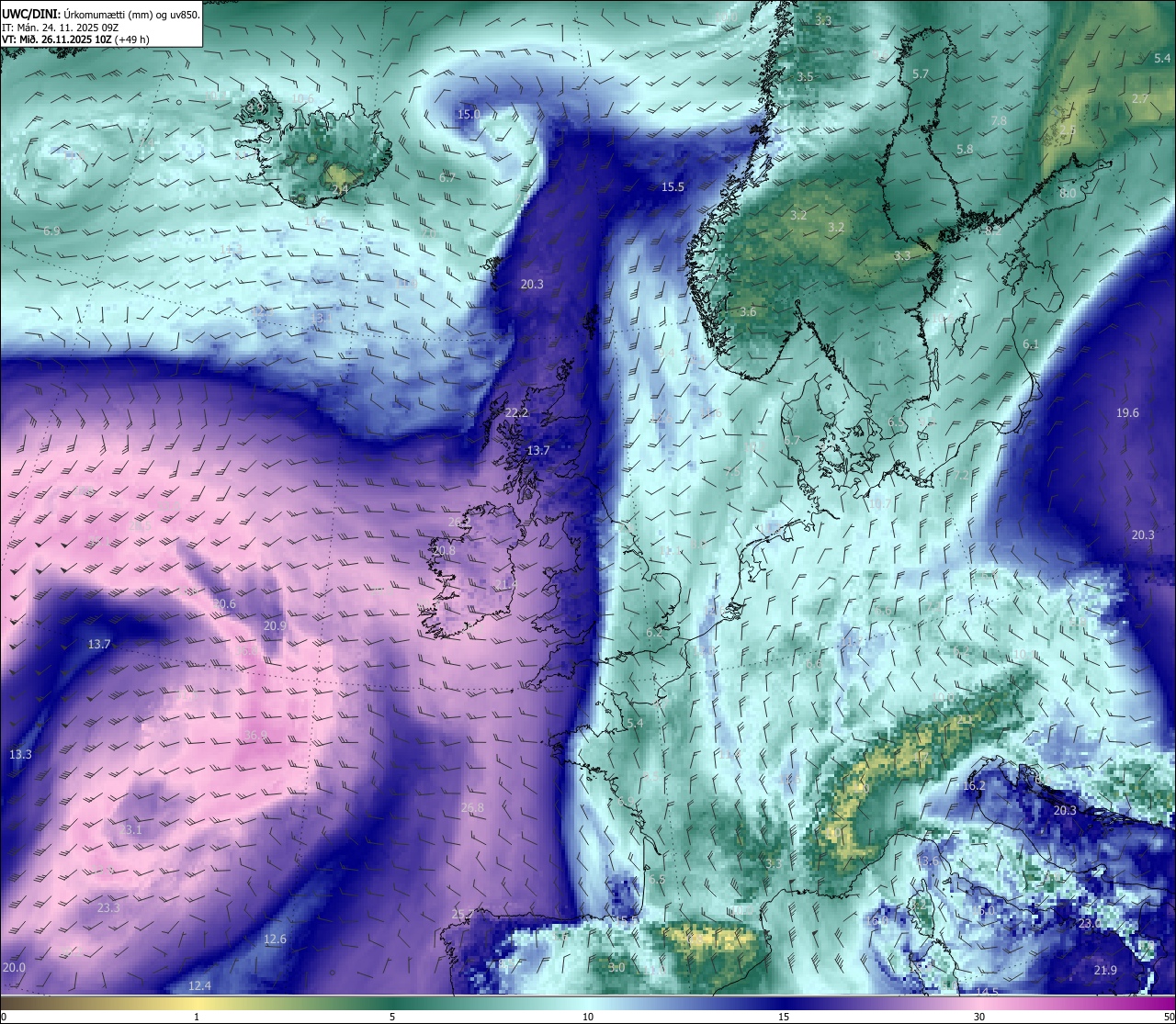Click the 3.6 value over southern Norway
The width and height of the screenshot is (1176, 1024).
(748, 311)
